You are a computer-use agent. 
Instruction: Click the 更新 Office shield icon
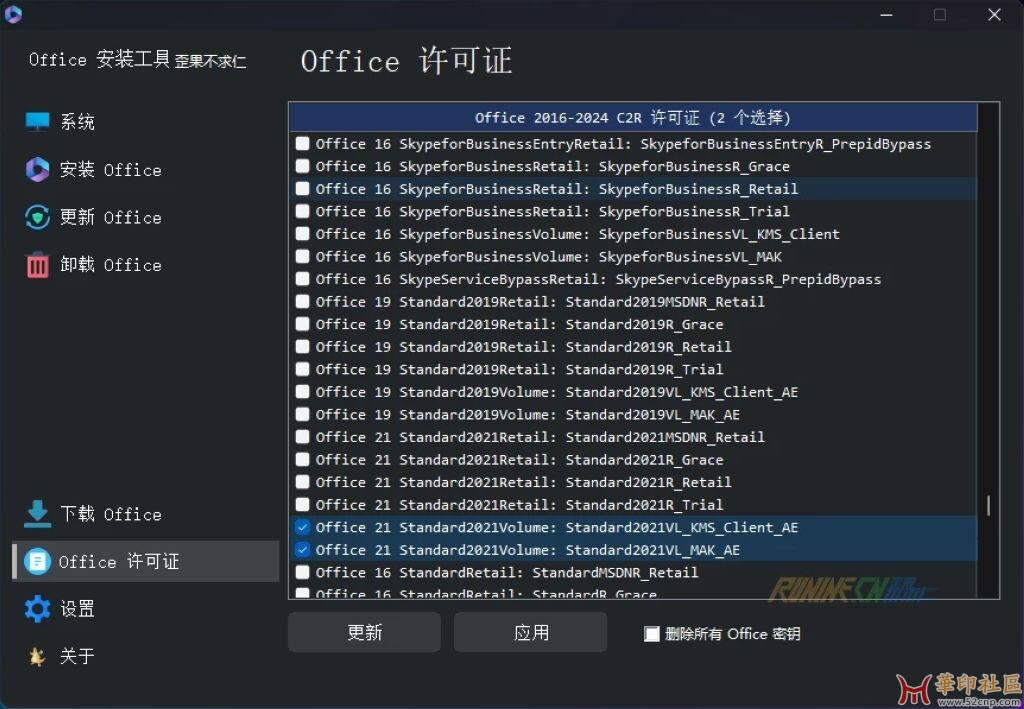(37, 218)
